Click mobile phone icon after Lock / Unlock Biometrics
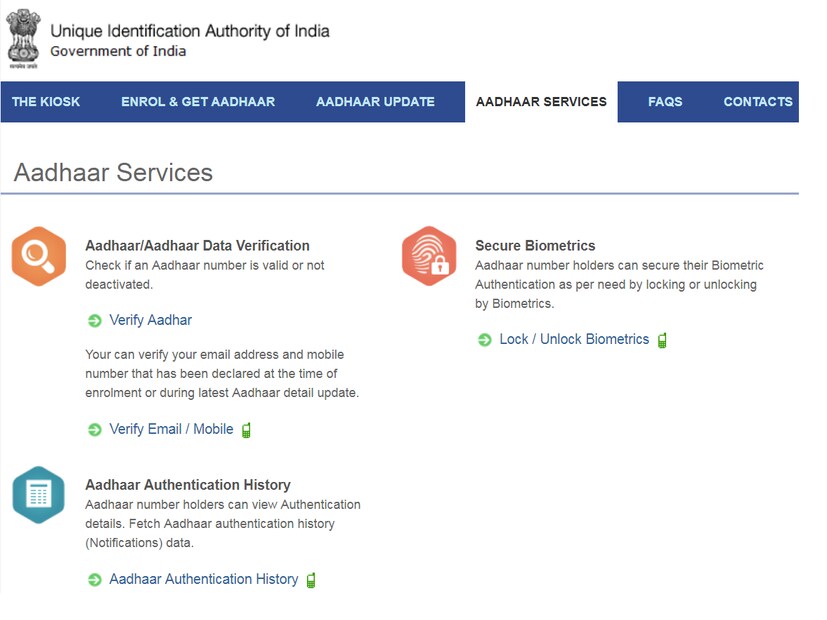The height and width of the screenshot is (620, 827). pyautogui.click(x=662, y=340)
